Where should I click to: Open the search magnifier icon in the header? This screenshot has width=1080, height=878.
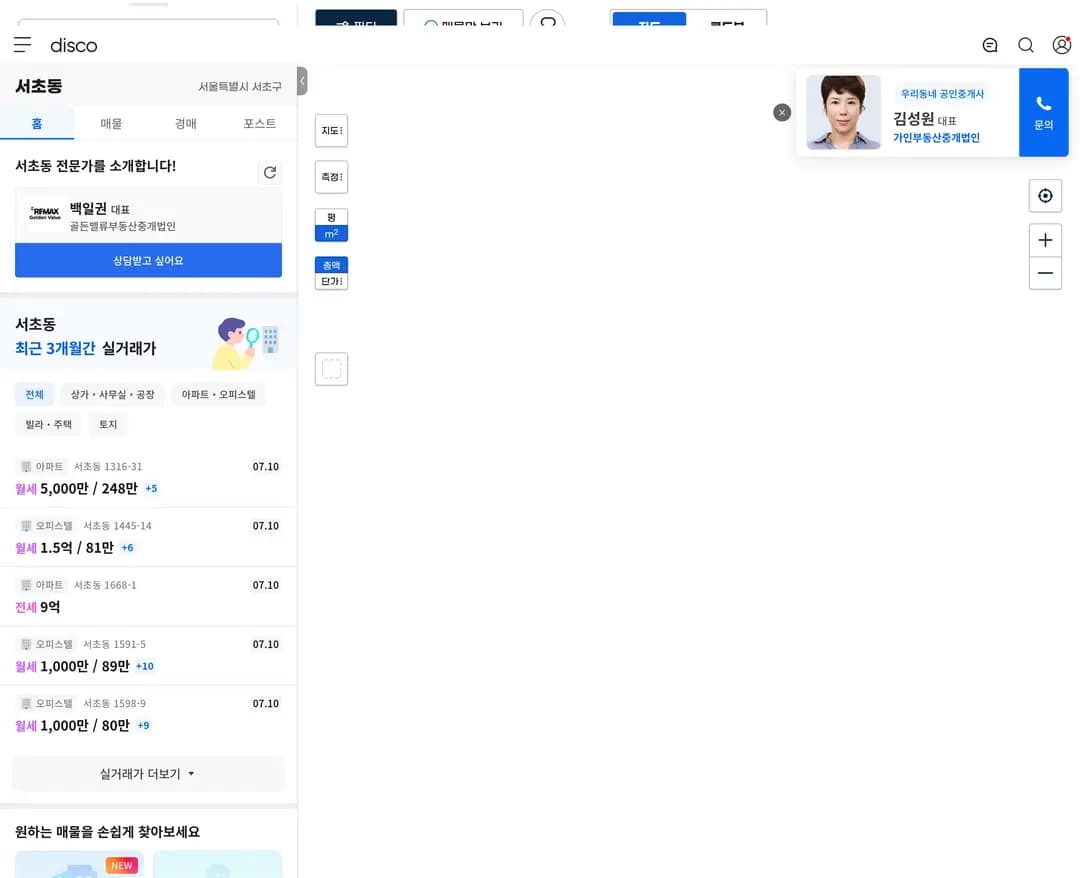pyautogui.click(x=1026, y=45)
